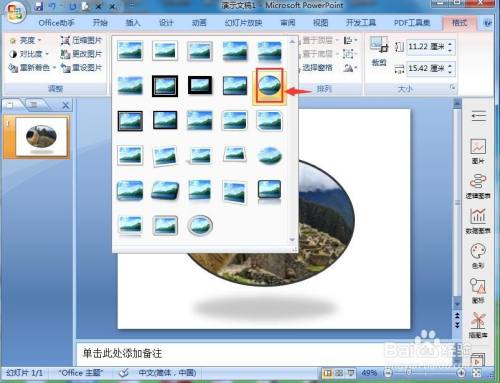This screenshot has width=500, height=383.
Task: Open the 视图 (View) ribbon tab
Action: (x=321, y=23)
